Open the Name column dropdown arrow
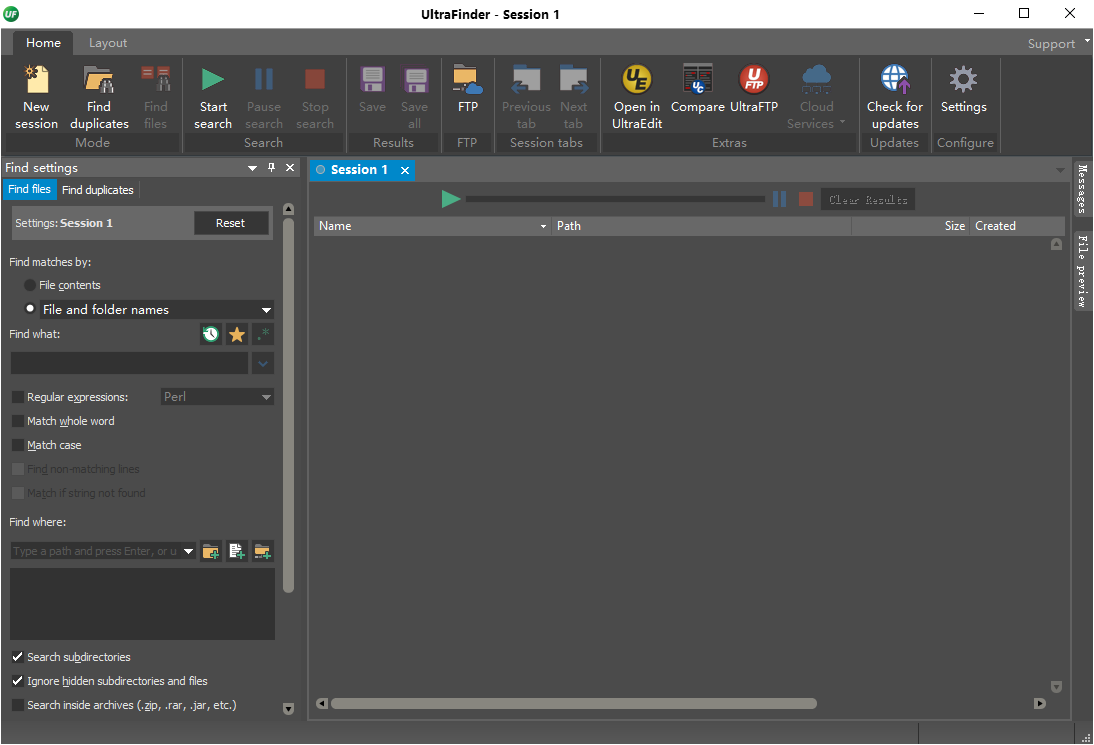The image size is (1094, 745). (x=543, y=226)
